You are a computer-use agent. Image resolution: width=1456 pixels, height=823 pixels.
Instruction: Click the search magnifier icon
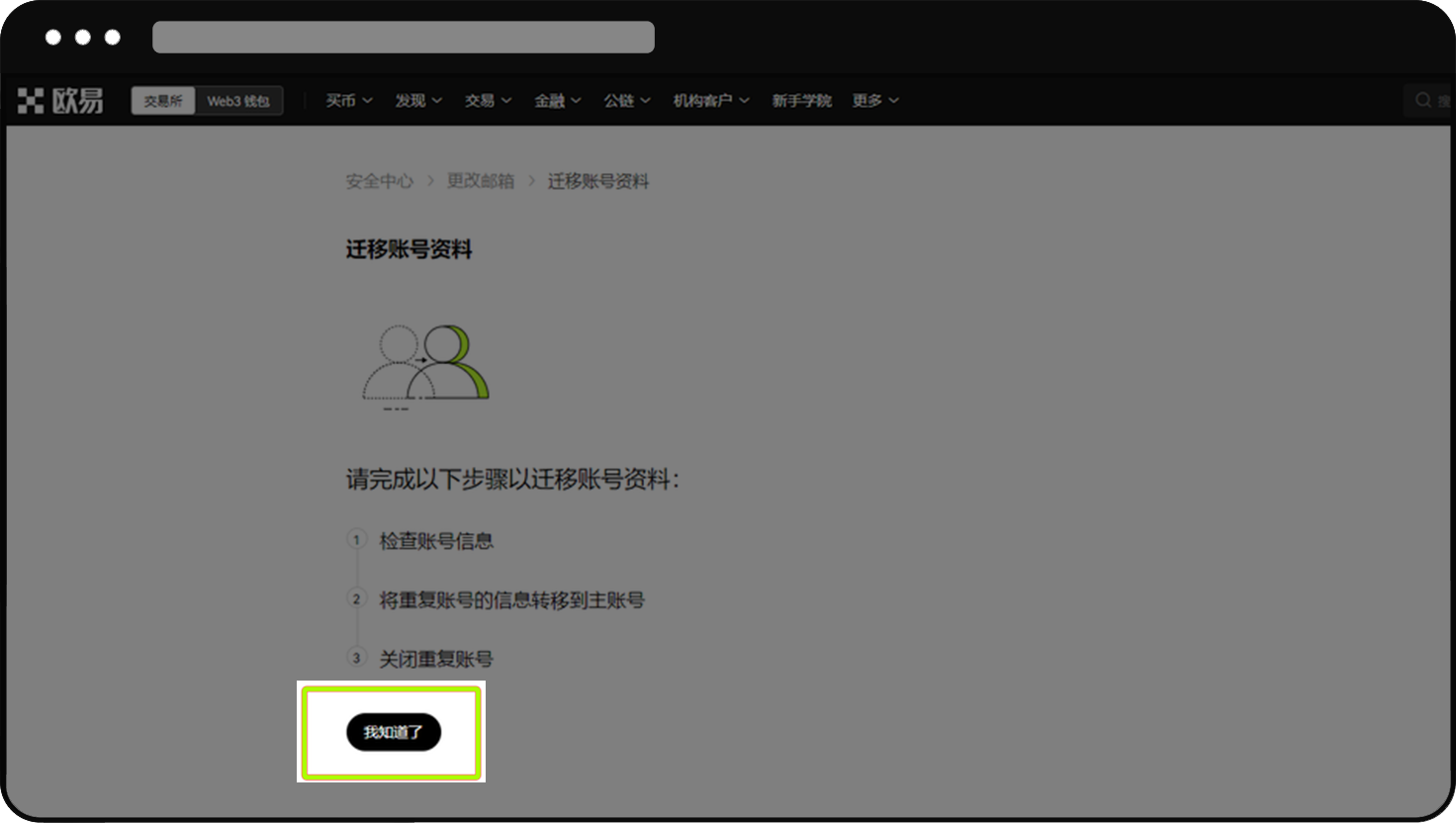(x=1423, y=100)
